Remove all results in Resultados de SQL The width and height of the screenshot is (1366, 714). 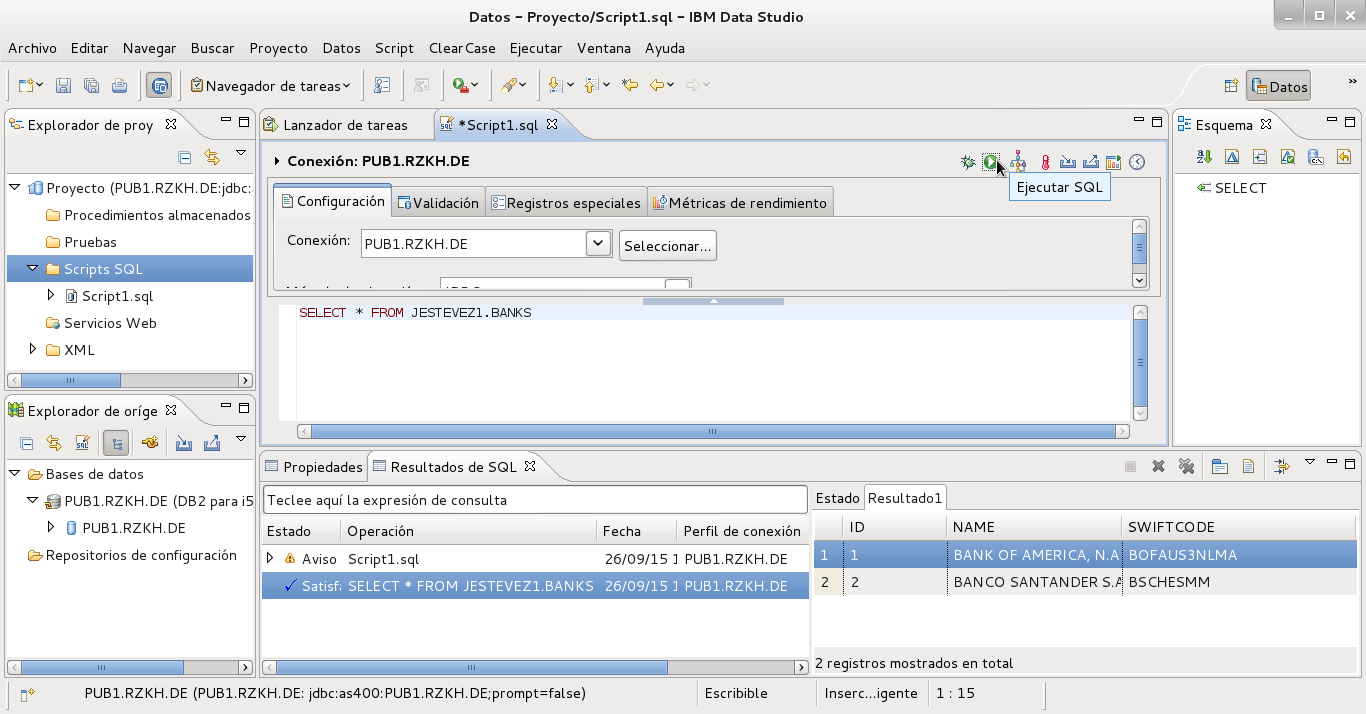(x=1186, y=466)
